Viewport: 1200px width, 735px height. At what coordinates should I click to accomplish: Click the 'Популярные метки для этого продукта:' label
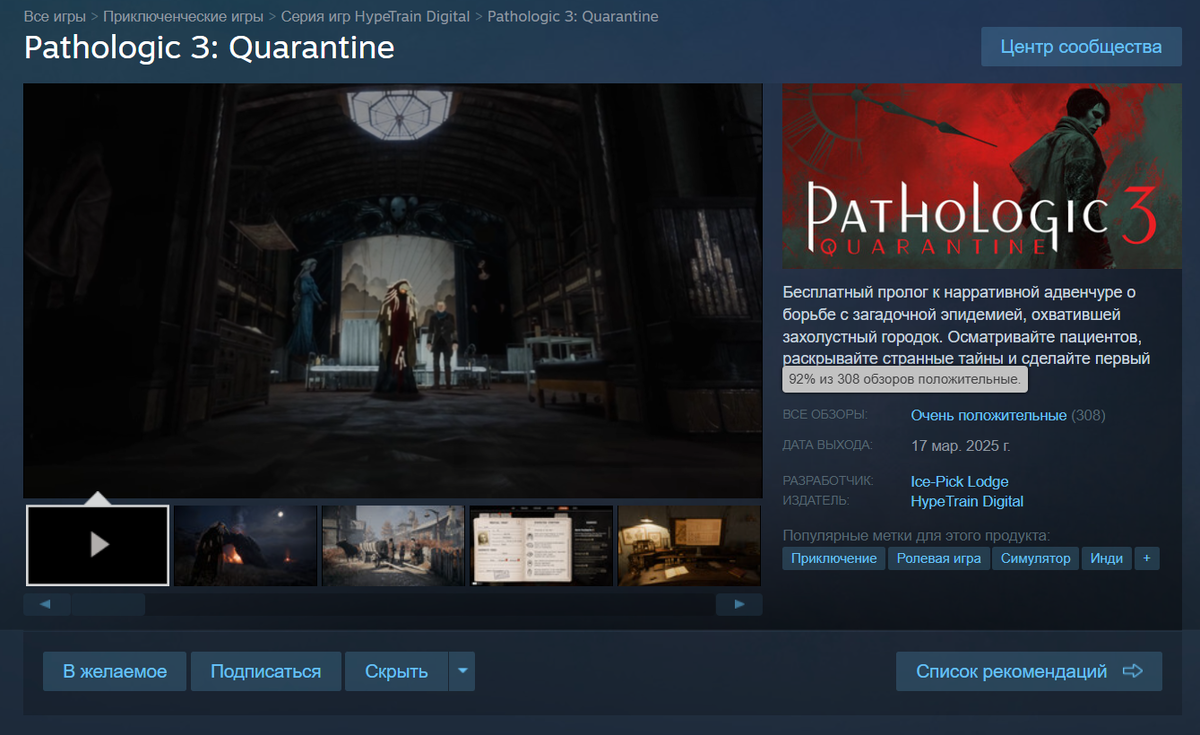coord(916,535)
